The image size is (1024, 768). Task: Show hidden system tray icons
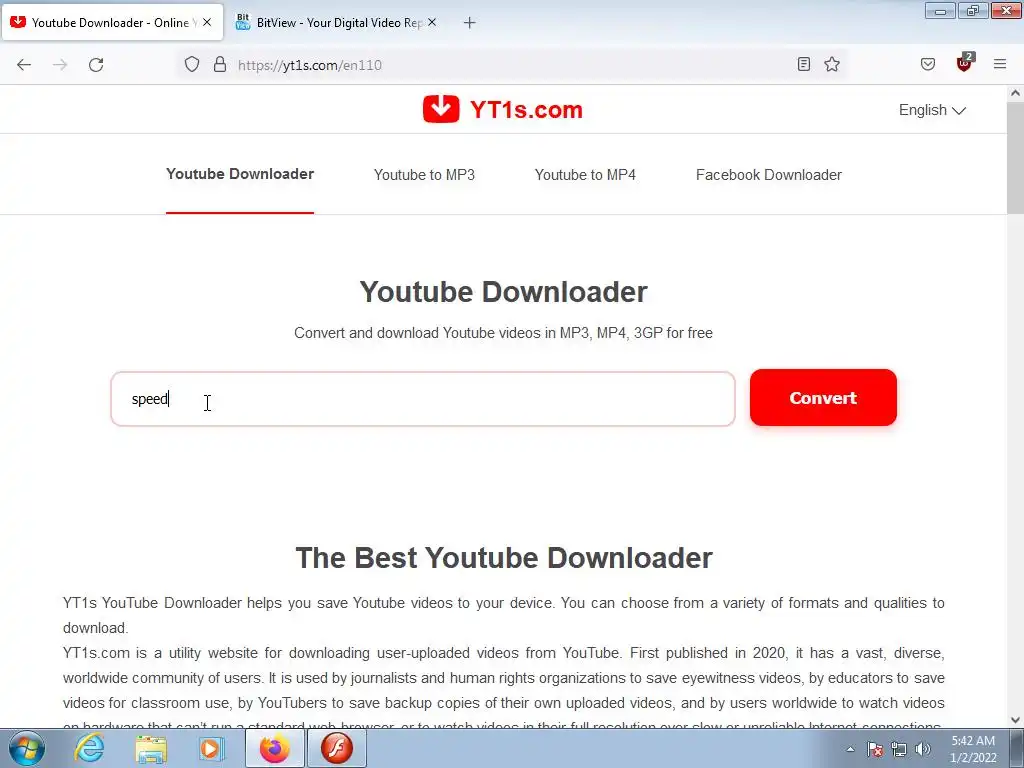(850, 749)
